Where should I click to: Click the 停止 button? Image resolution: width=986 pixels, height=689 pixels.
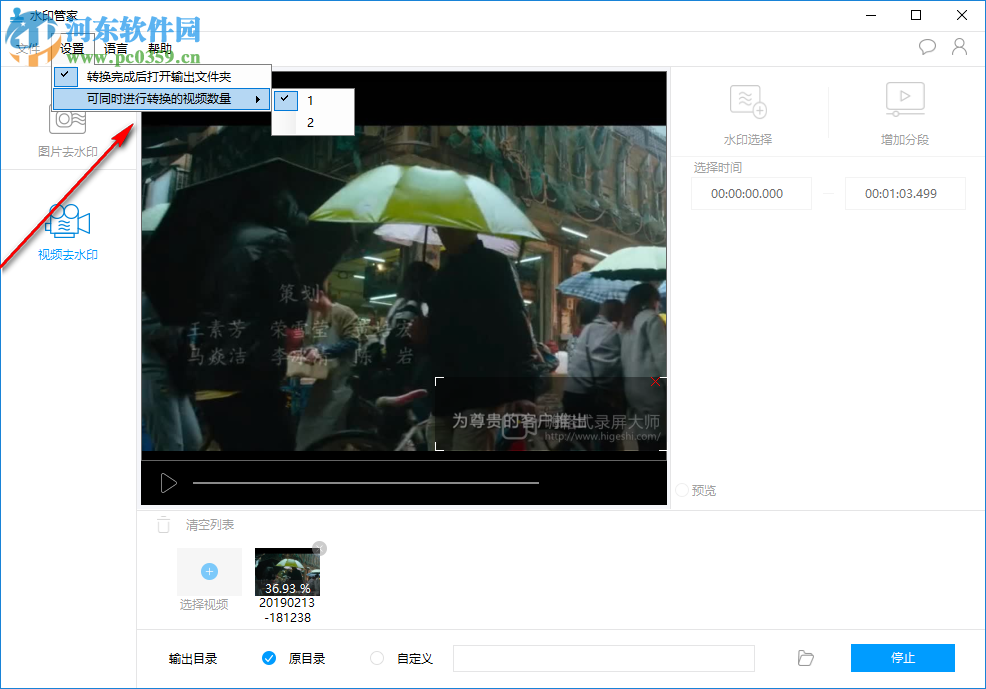(x=903, y=658)
